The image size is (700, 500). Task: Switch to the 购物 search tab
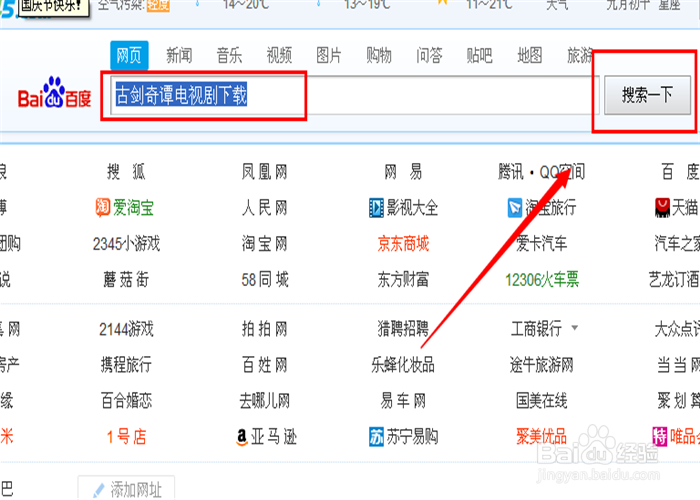(x=379, y=56)
